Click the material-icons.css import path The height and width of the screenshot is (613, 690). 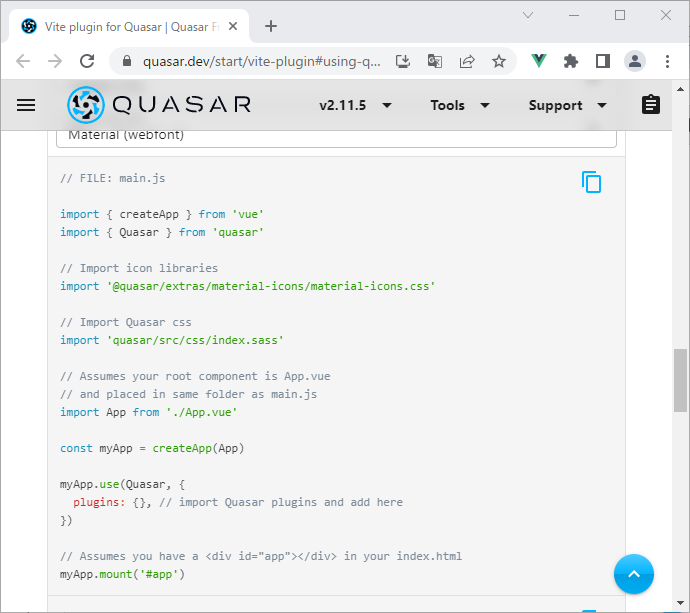point(271,286)
